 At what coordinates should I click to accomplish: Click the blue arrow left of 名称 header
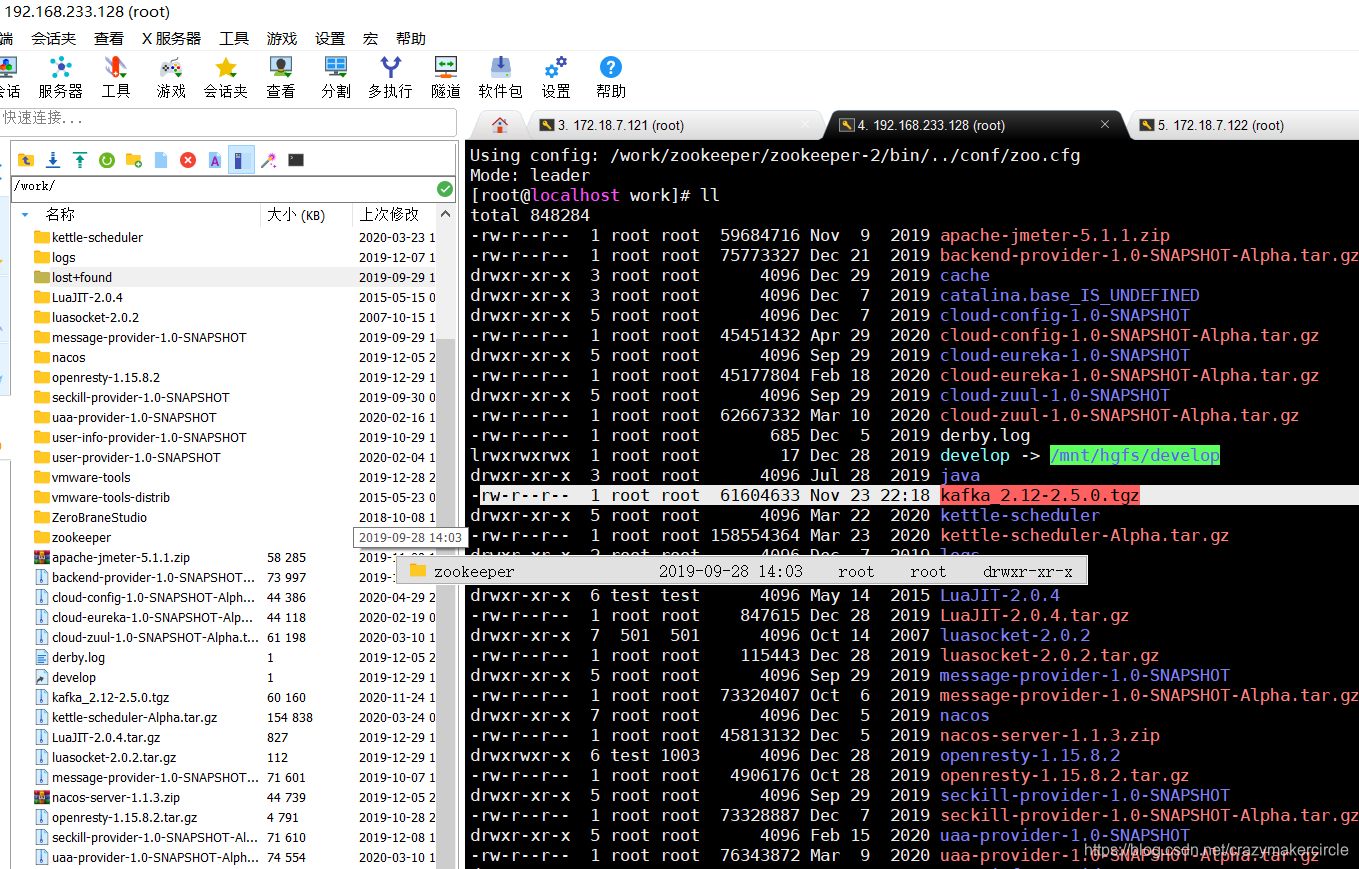[25, 215]
